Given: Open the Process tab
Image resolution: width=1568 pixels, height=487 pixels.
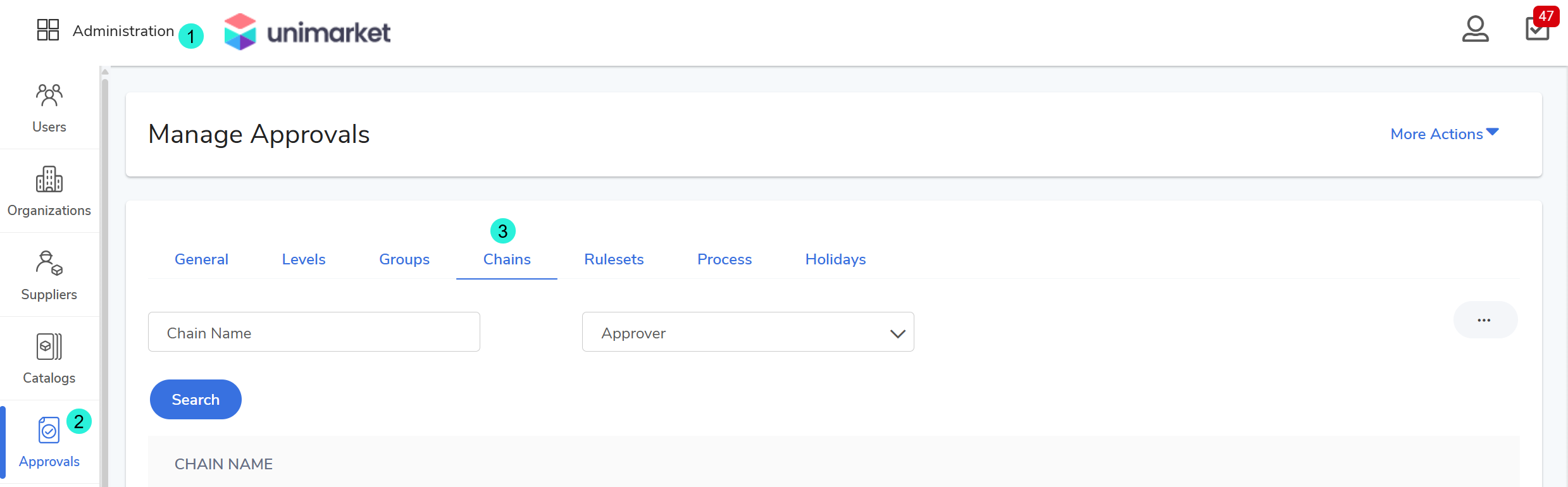Looking at the screenshot, I should (725, 259).
